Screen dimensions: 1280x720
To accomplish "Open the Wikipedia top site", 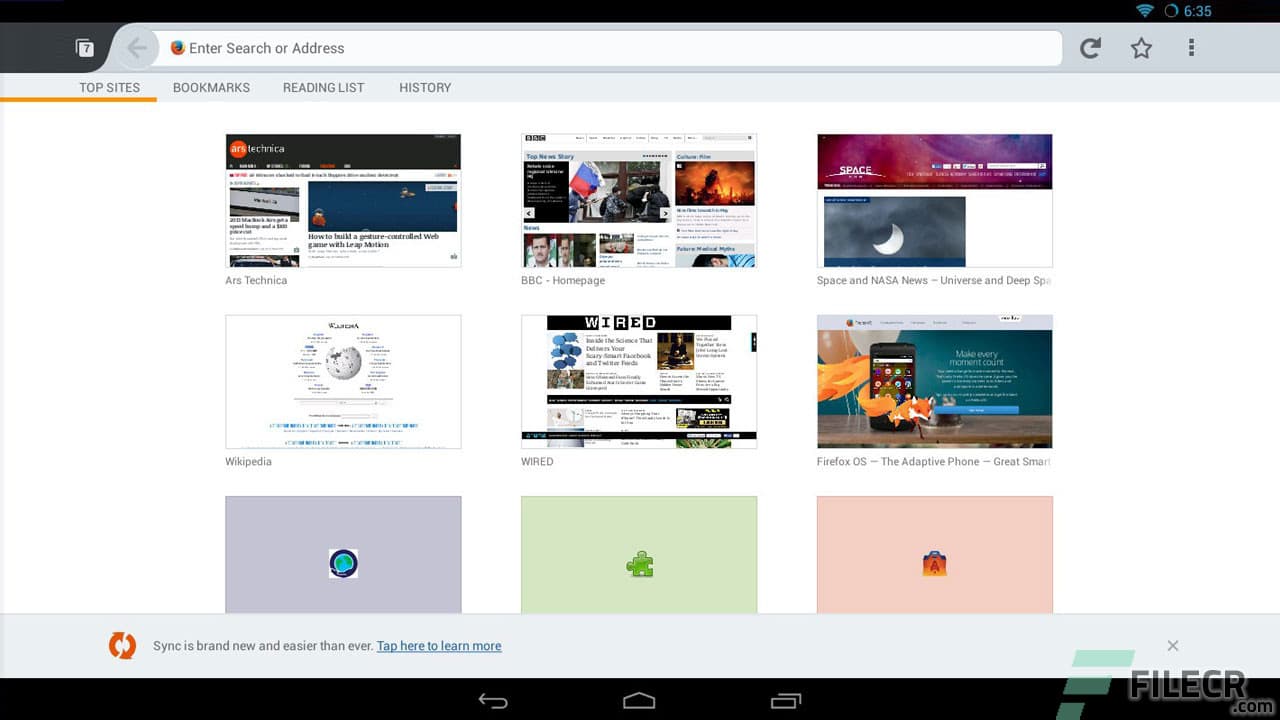I will (x=343, y=381).
